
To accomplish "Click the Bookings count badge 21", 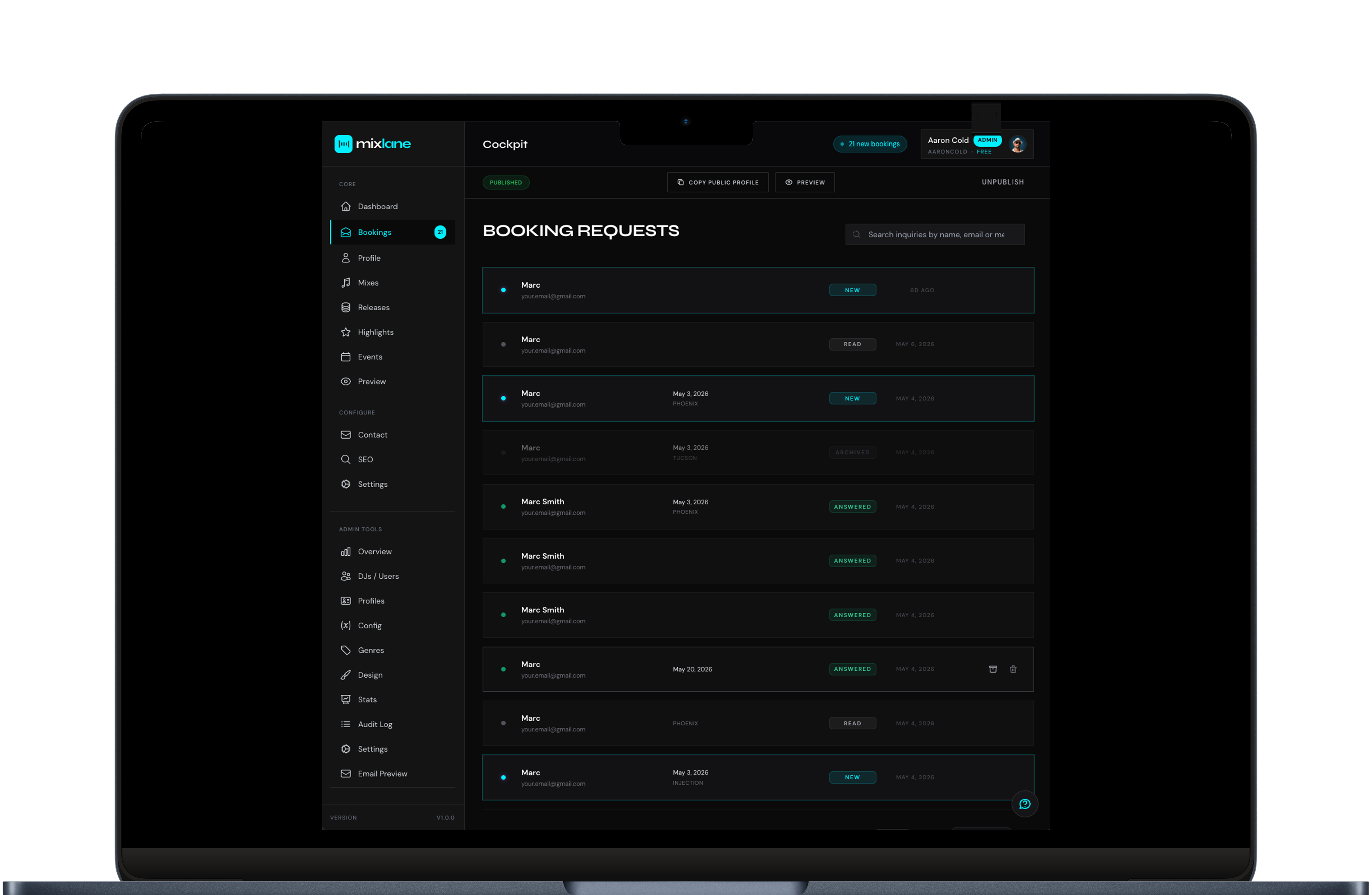I will pyautogui.click(x=440, y=232).
